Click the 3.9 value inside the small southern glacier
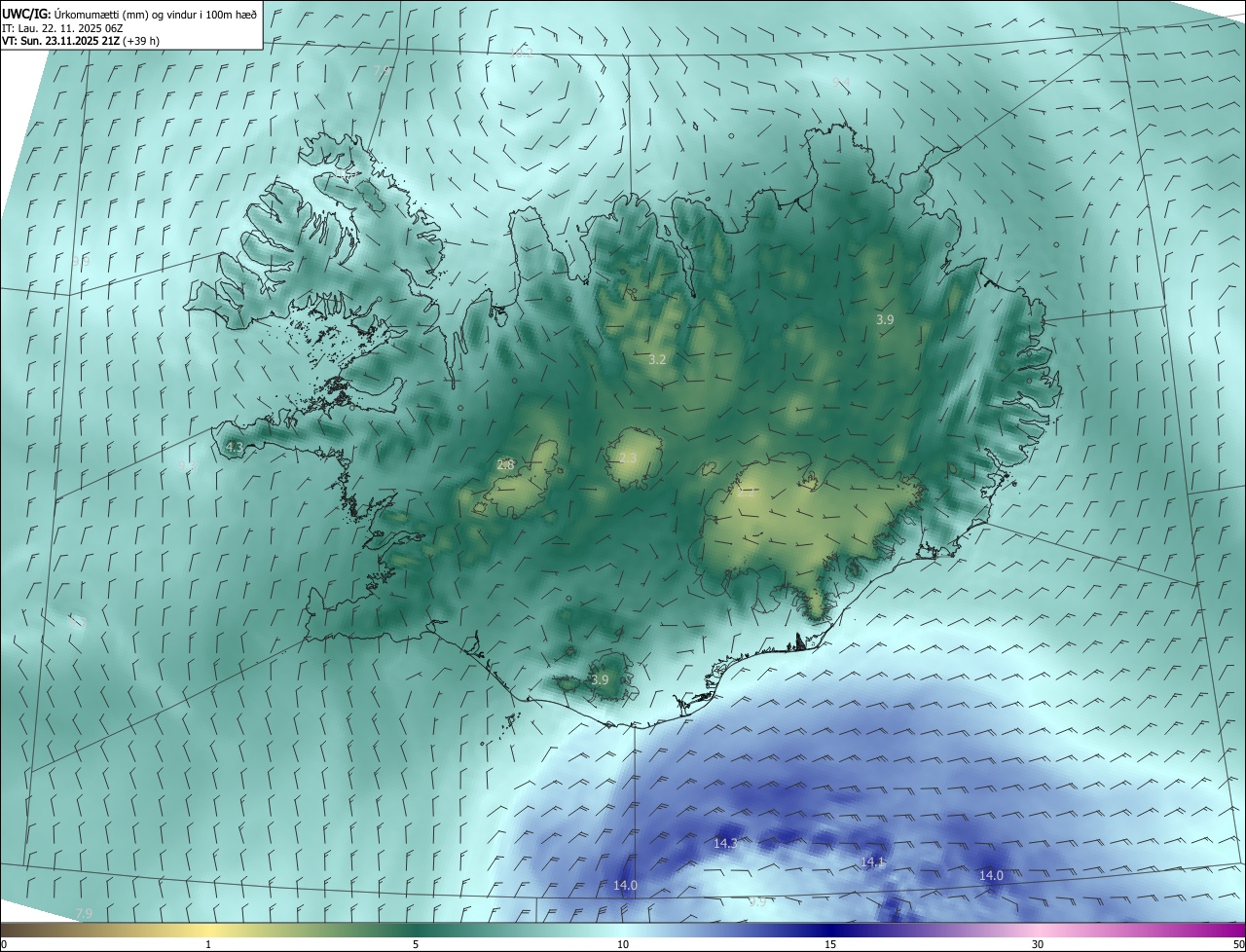Viewport: 1246px width, 952px height. click(600, 680)
